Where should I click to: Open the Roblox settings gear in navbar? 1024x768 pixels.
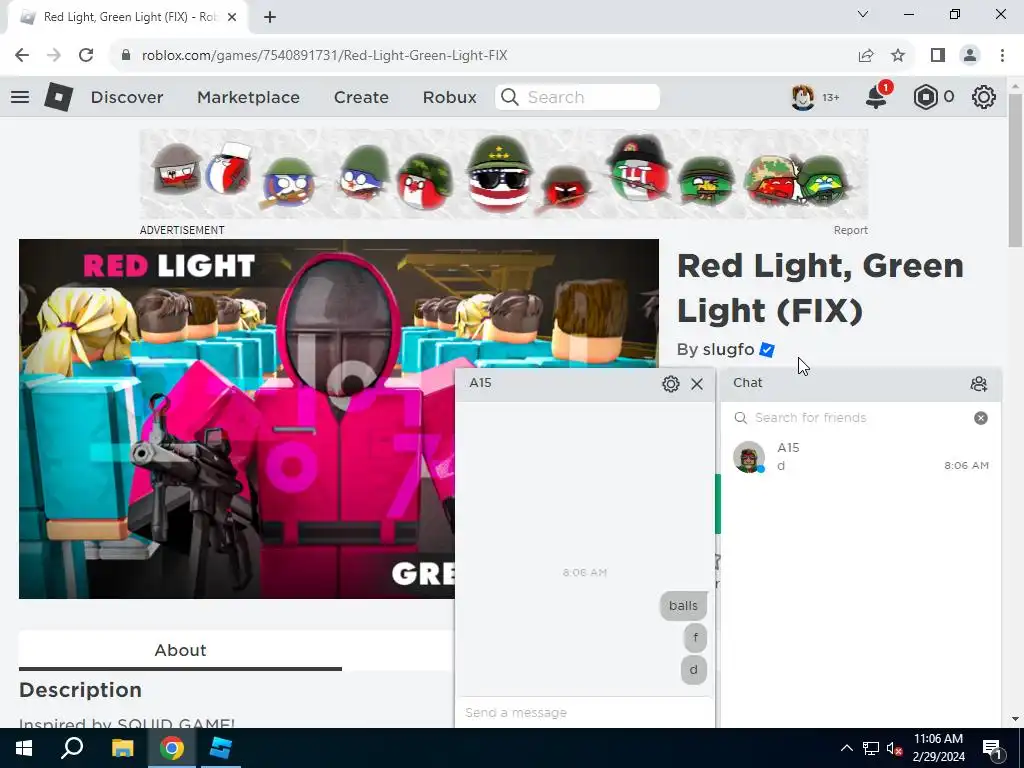(984, 97)
